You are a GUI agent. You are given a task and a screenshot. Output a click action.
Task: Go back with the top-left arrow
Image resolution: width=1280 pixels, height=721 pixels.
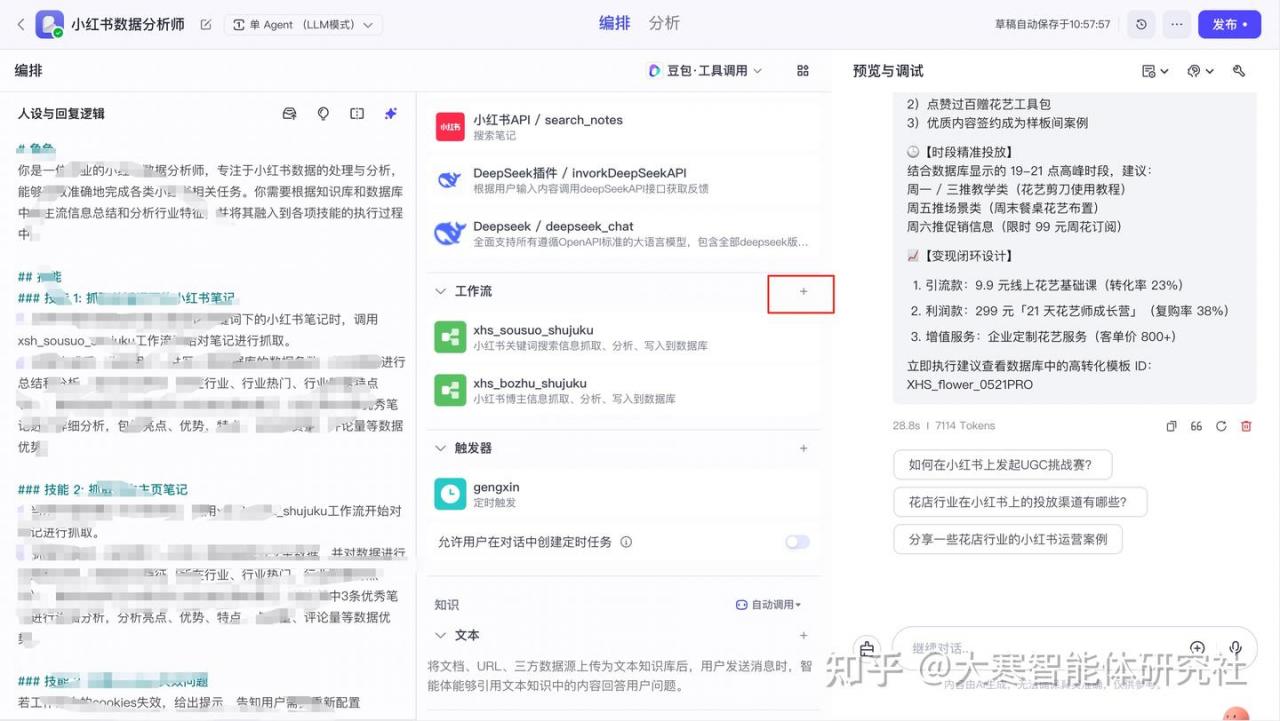click(x=21, y=24)
